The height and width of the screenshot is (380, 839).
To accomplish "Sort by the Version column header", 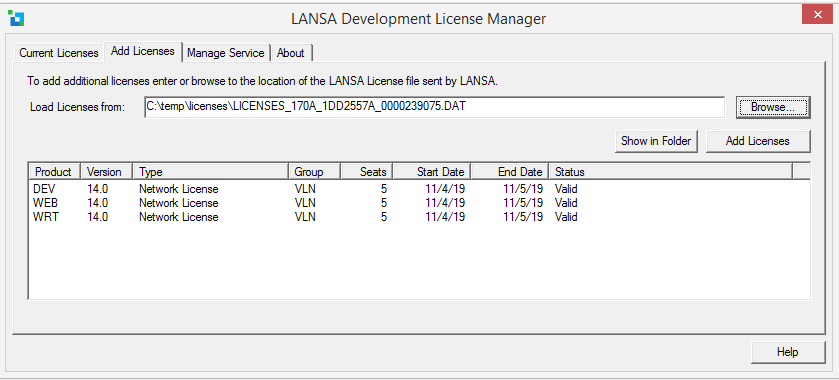I will coord(106,172).
